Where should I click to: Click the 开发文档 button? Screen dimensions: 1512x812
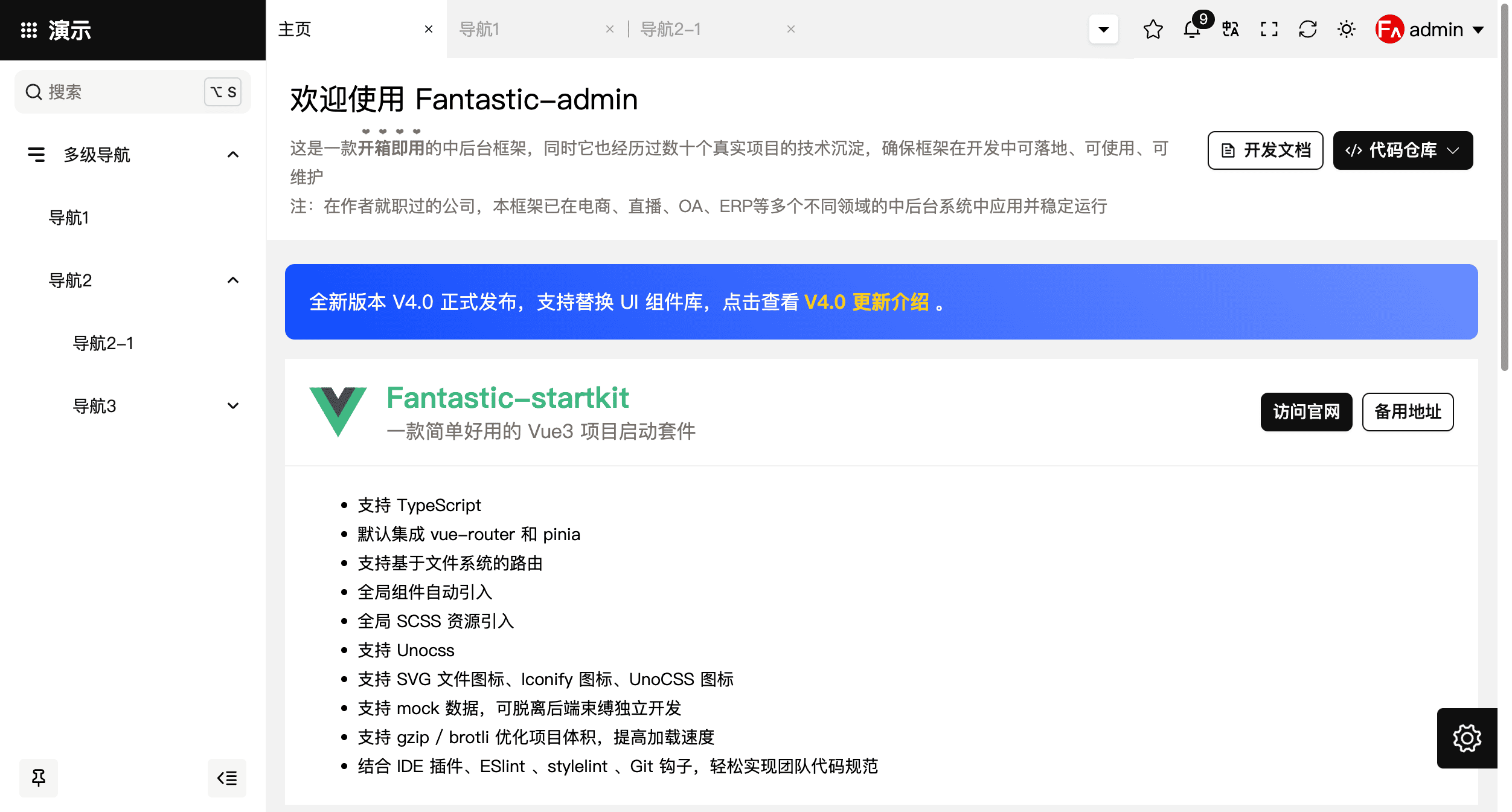pyautogui.click(x=1265, y=150)
